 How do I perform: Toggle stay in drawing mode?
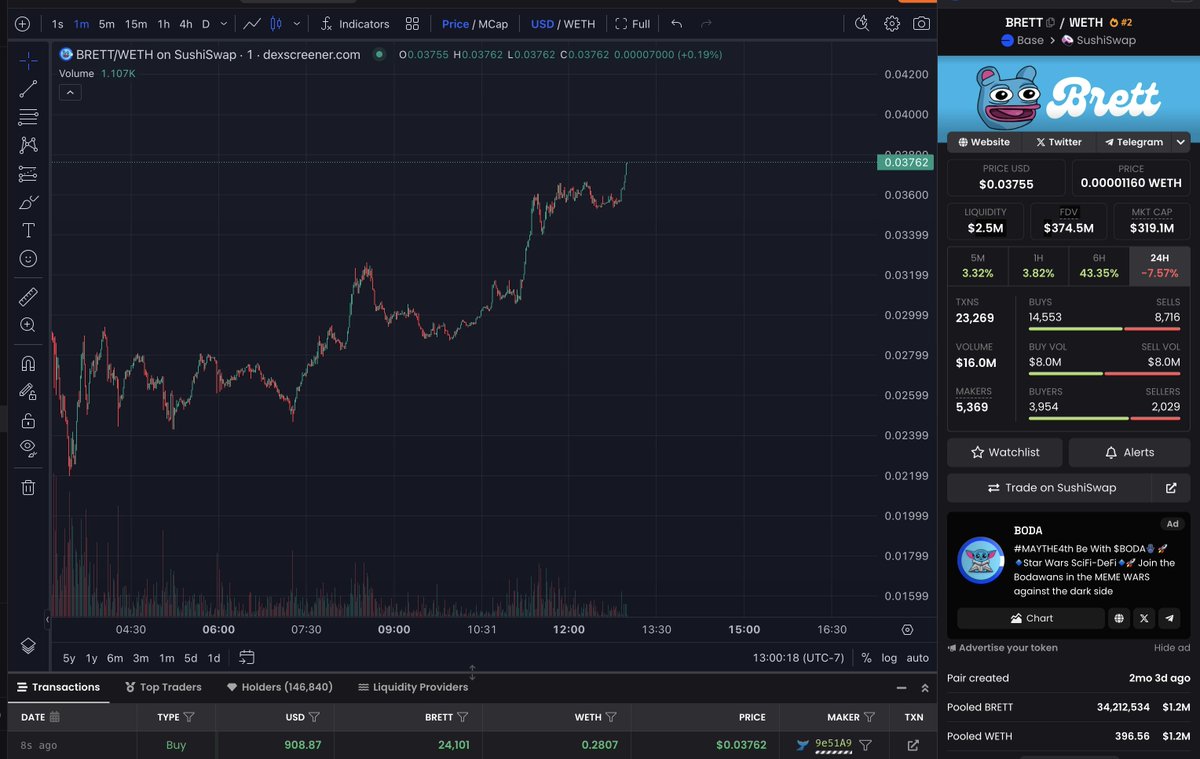click(28, 392)
